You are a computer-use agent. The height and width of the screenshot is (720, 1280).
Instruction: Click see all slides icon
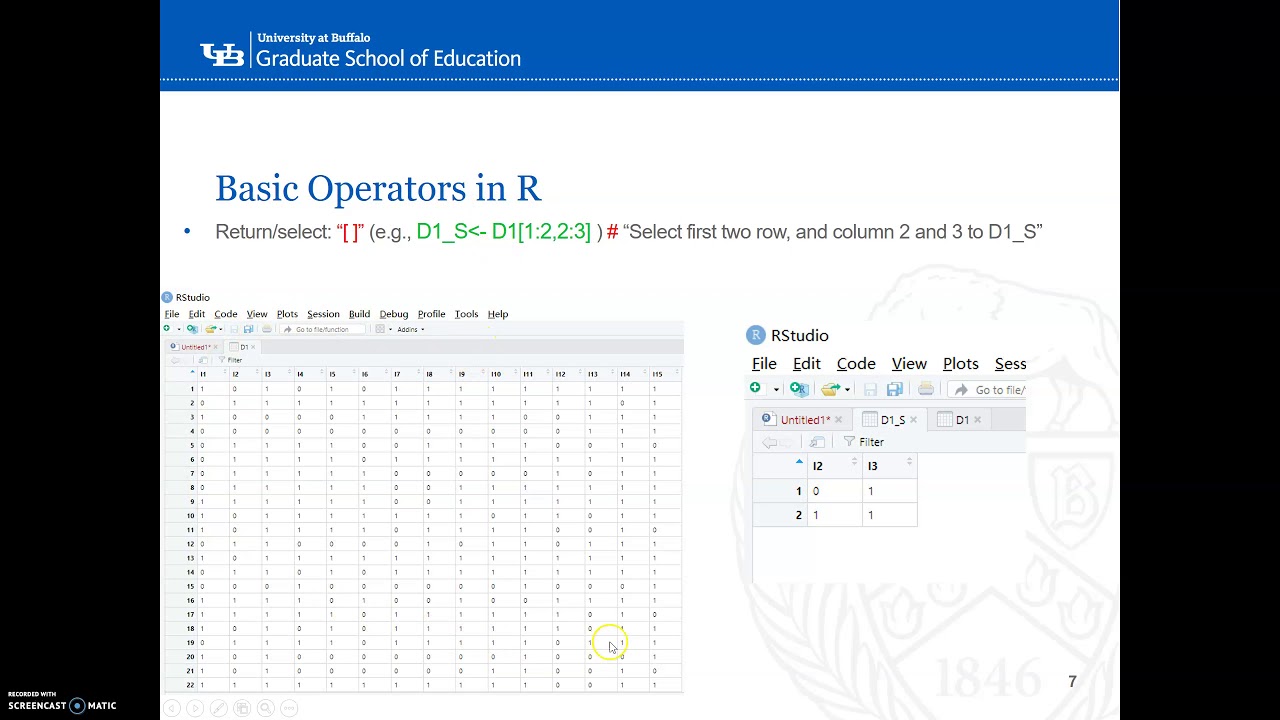click(x=242, y=708)
